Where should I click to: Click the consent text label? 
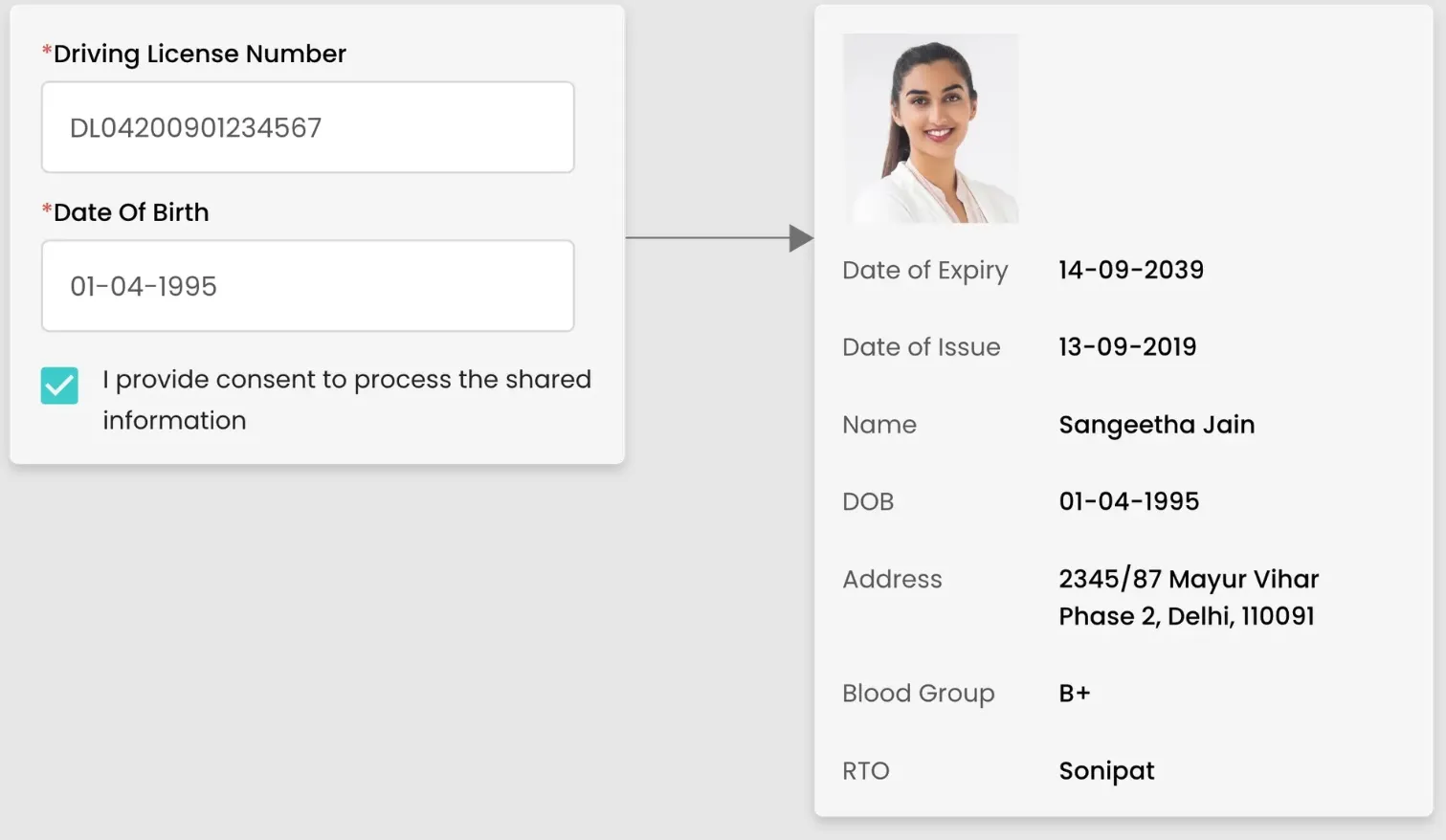[346, 399]
